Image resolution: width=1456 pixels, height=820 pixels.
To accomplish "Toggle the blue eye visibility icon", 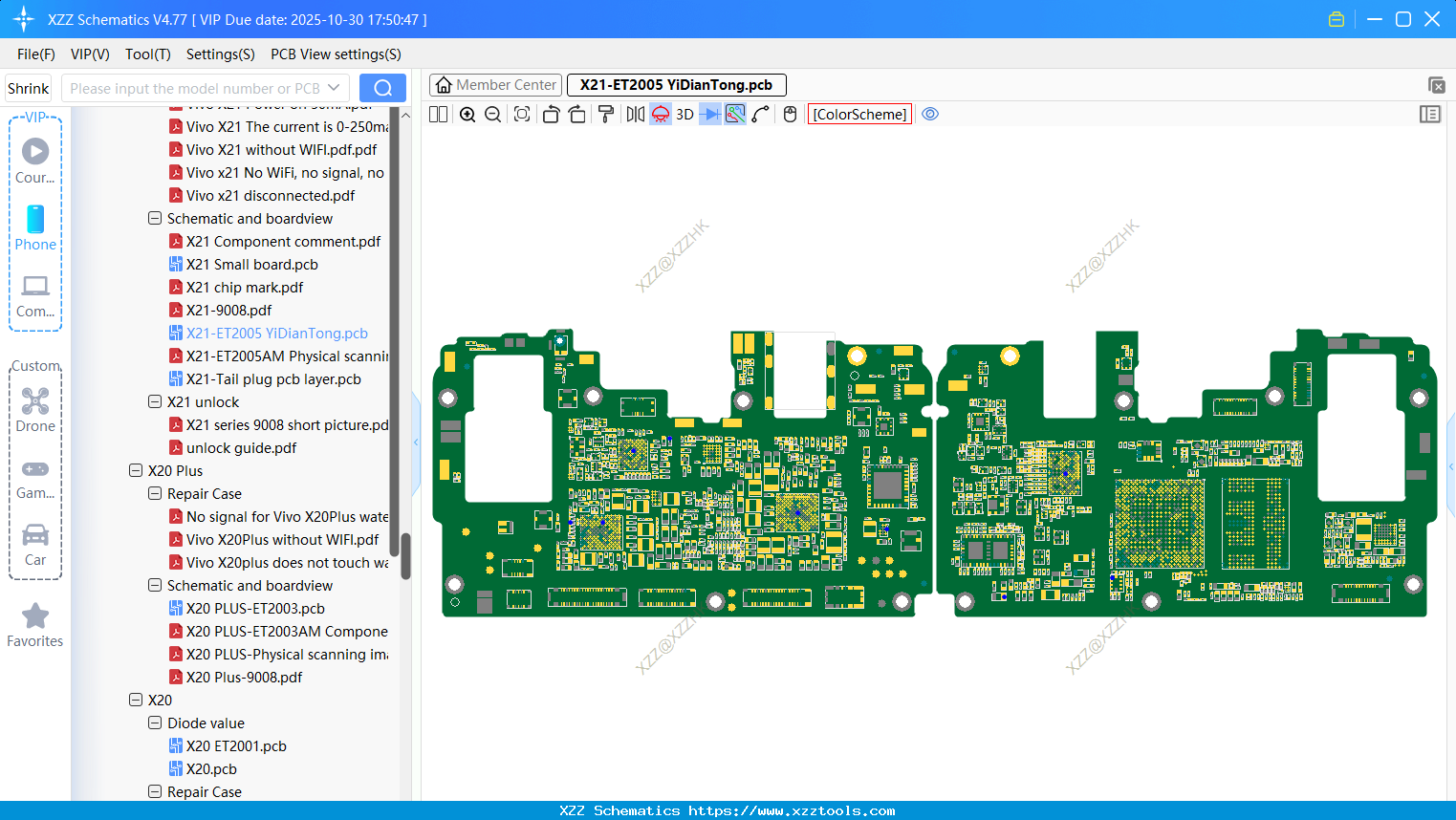I will [930, 115].
